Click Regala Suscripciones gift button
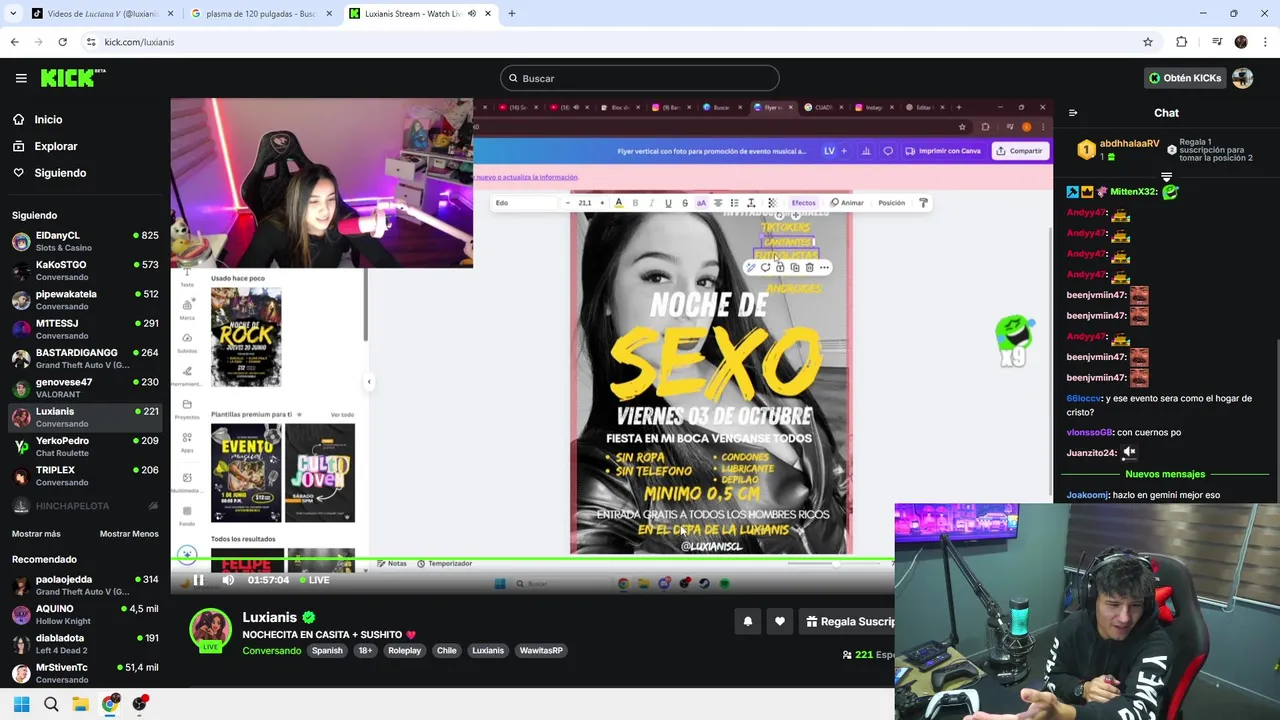This screenshot has width=1280, height=720. tap(850, 621)
